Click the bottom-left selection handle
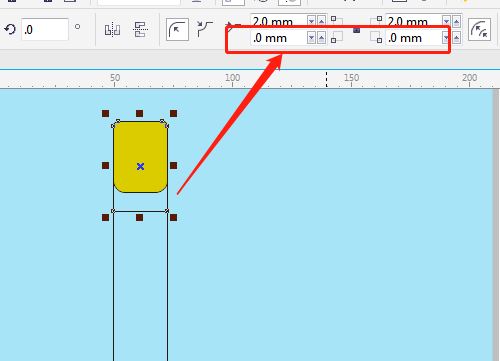The height and width of the screenshot is (361, 500). pyautogui.click(x=105, y=218)
